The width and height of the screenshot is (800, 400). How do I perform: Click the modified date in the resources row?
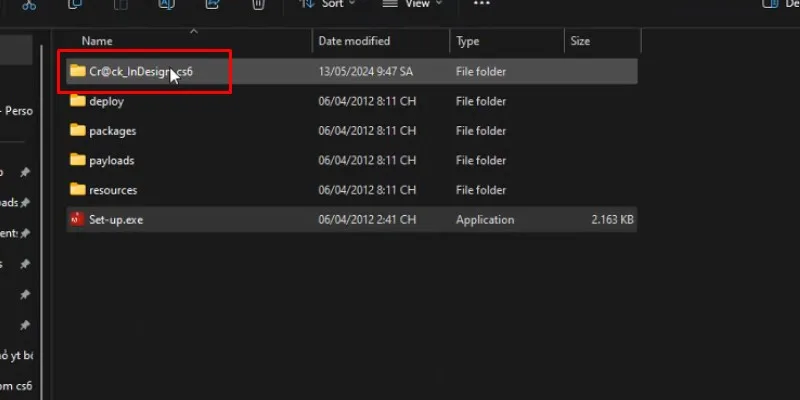367,190
